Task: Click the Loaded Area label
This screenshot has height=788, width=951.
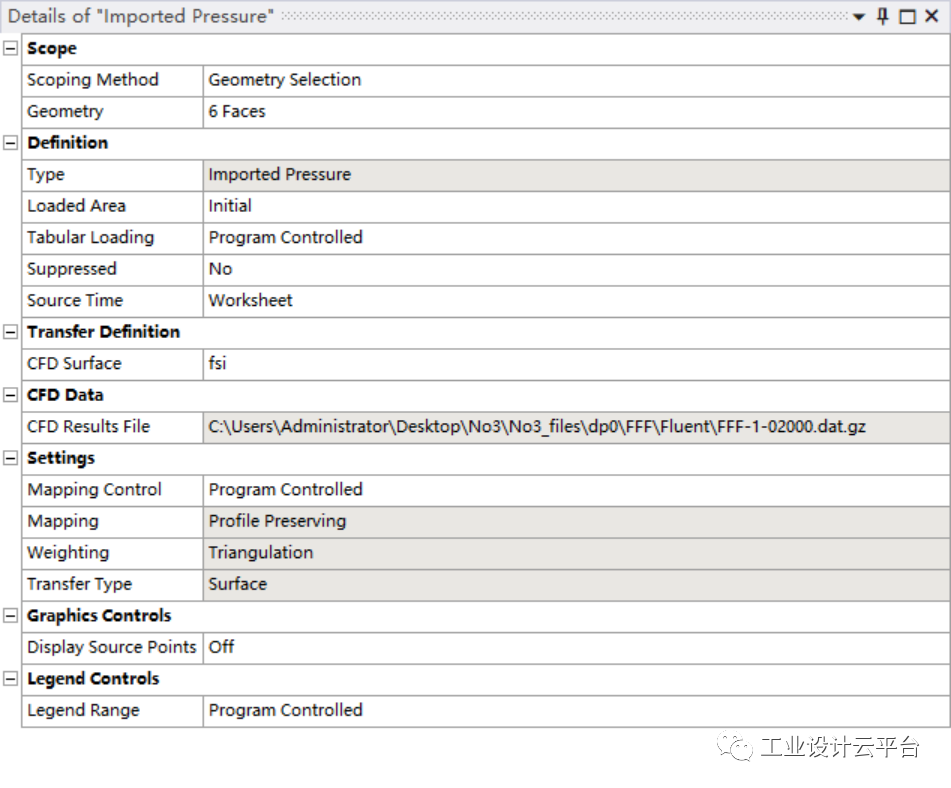Action: click(76, 206)
